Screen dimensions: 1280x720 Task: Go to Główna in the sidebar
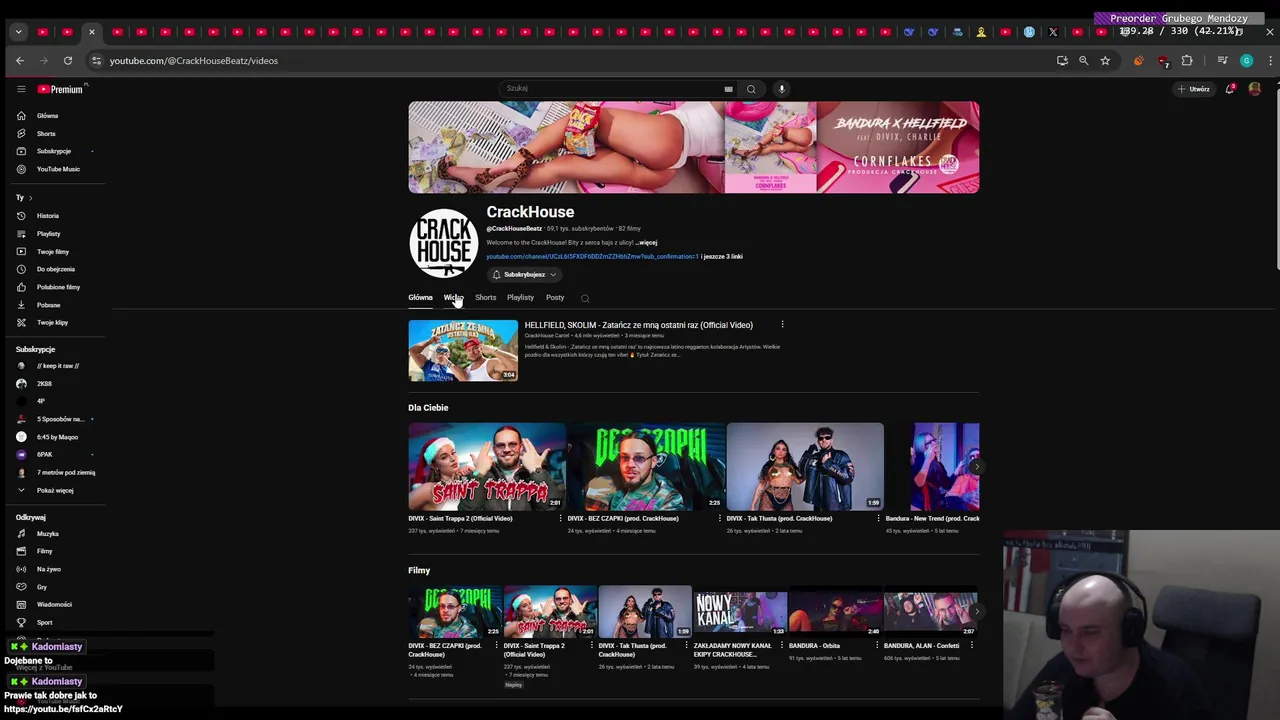(x=48, y=116)
